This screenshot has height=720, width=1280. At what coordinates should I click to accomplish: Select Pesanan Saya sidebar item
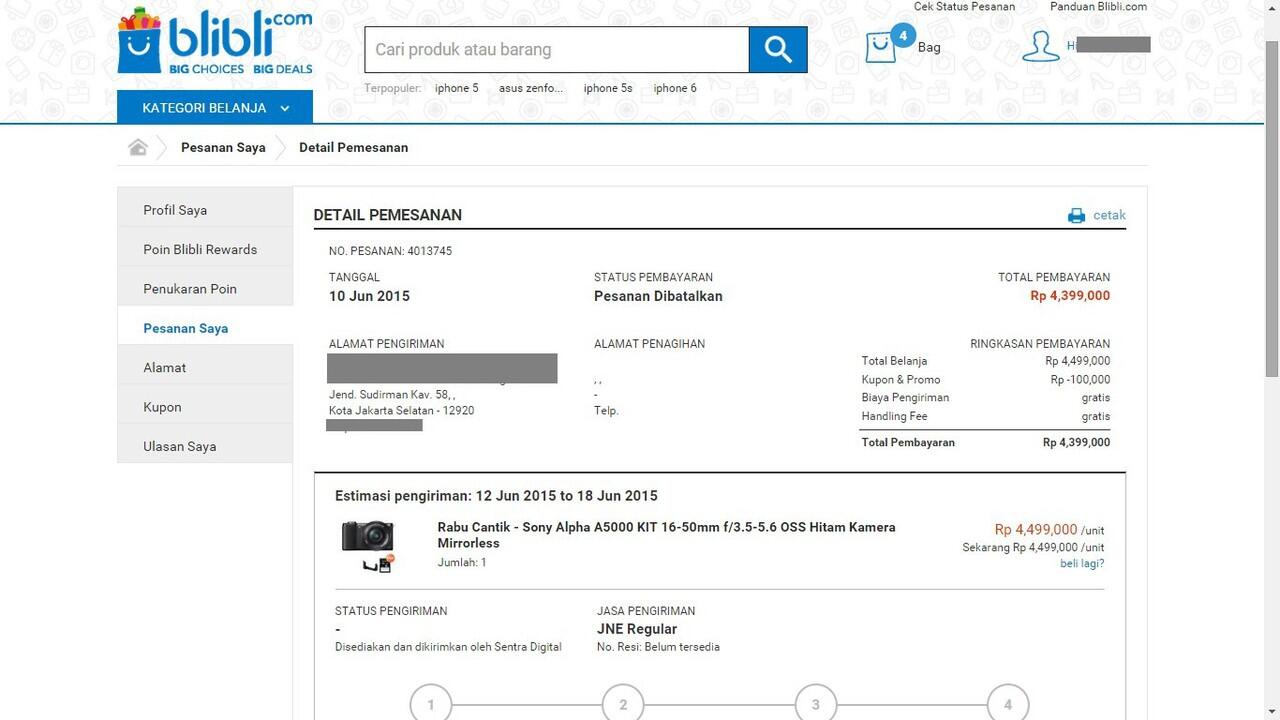pos(205,328)
